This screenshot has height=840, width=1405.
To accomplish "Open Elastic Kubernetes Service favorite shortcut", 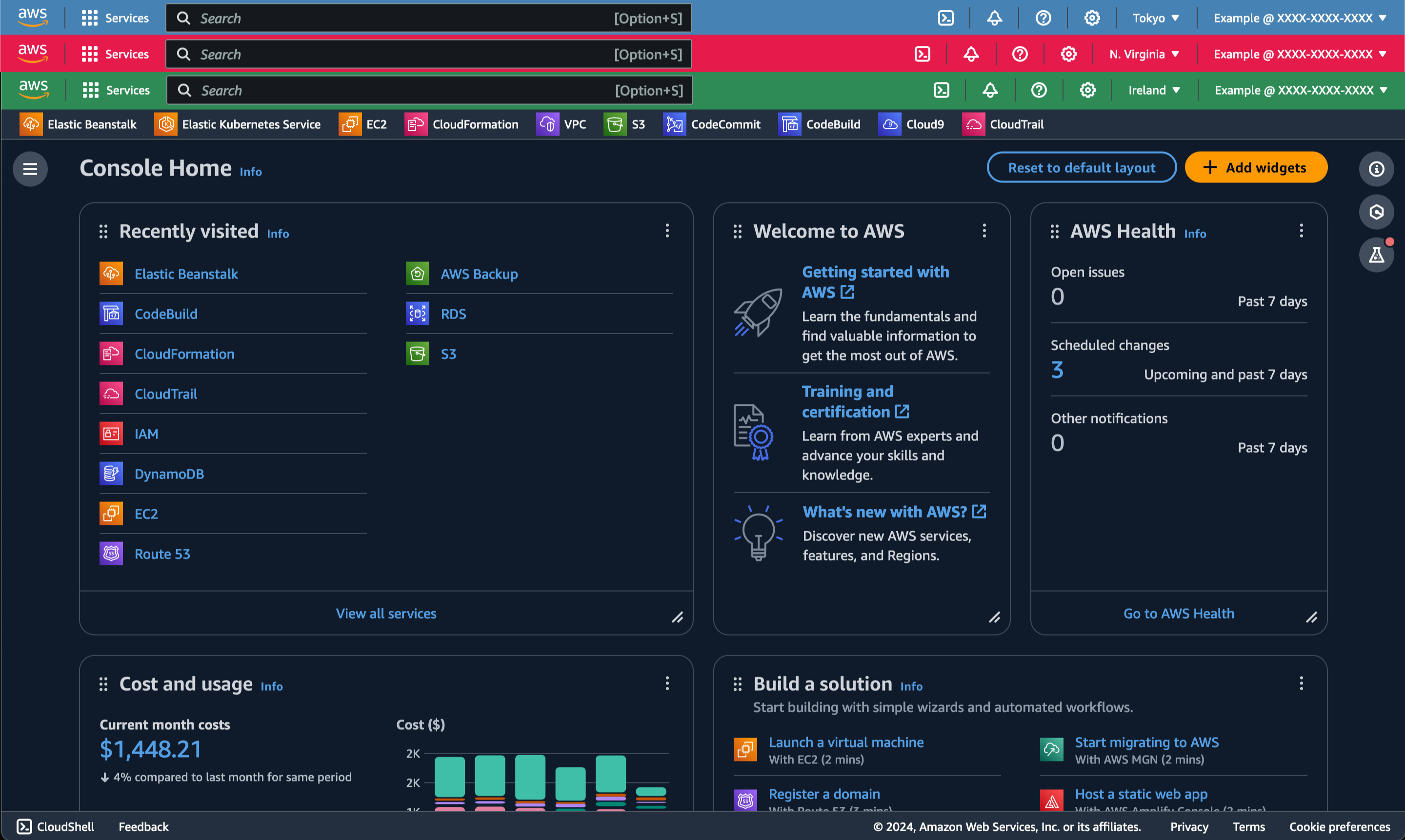I will pyautogui.click(x=237, y=124).
